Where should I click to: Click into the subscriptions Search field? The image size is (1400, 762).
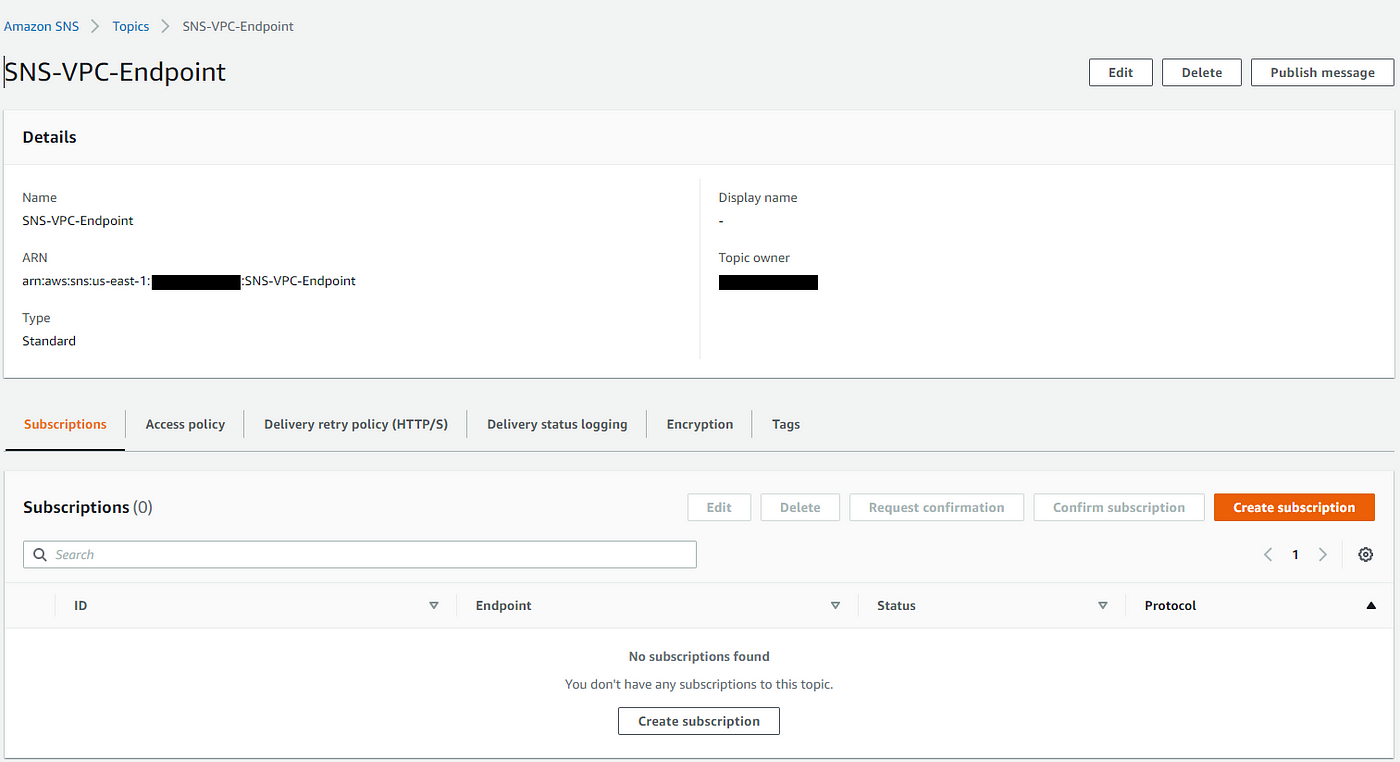(360, 554)
